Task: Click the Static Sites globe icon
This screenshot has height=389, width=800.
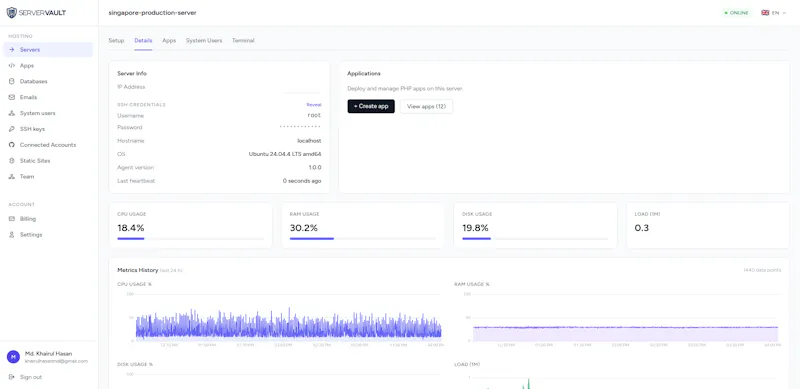Action: coord(12,160)
